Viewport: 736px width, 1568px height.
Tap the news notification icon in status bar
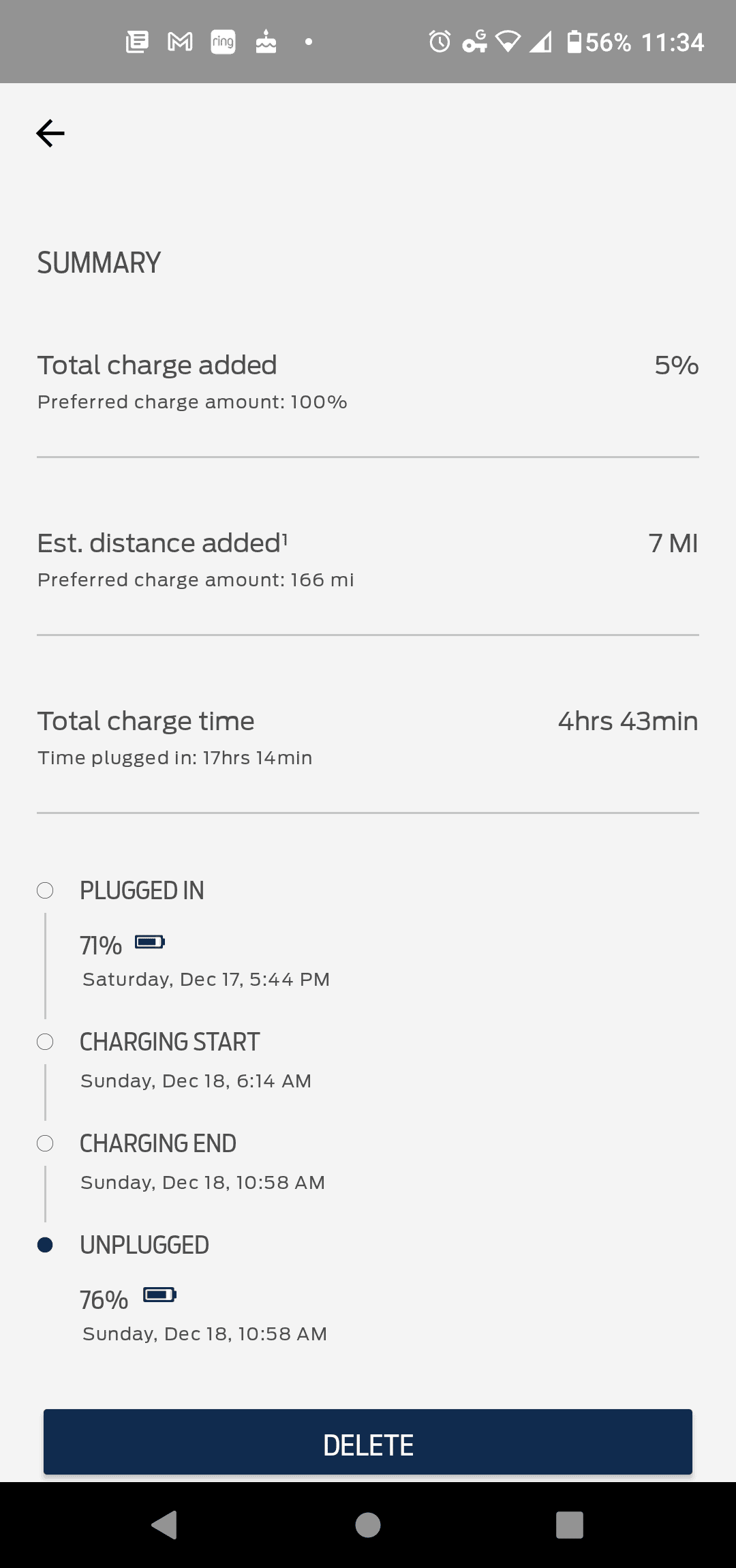tap(137, 42)
